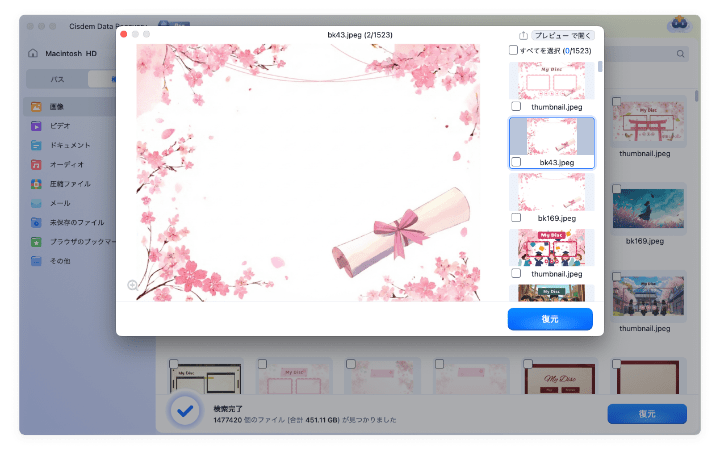Switch to the パス (Path) tab
This screenshot has width=720, height=458.
58,79
